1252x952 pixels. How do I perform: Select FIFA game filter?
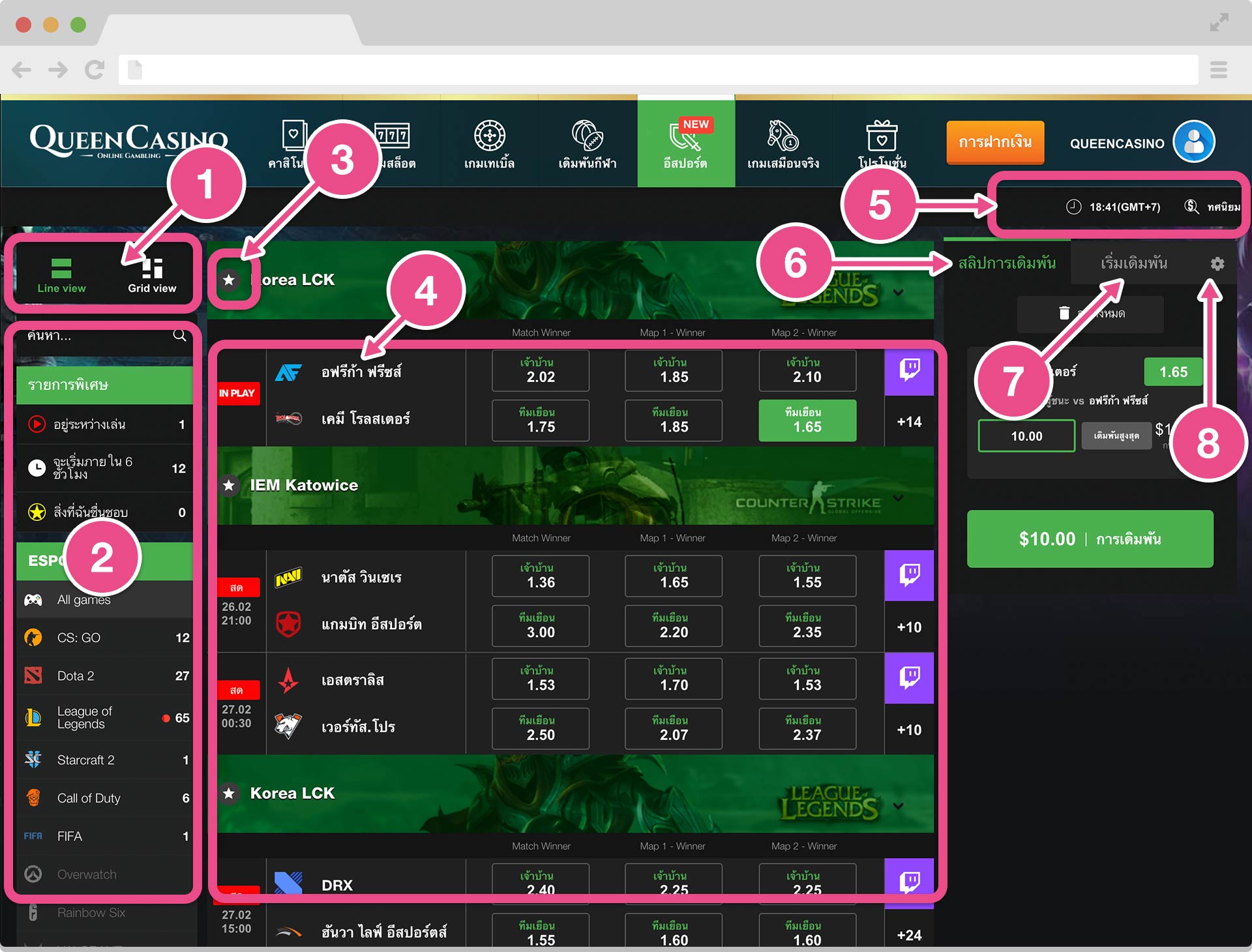(104, 836)
